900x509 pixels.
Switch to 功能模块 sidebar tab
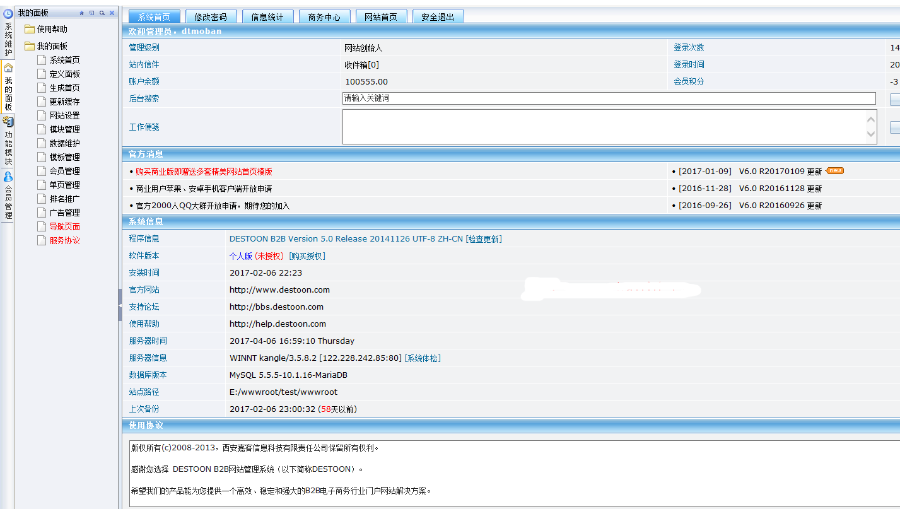tap(8, 148)
